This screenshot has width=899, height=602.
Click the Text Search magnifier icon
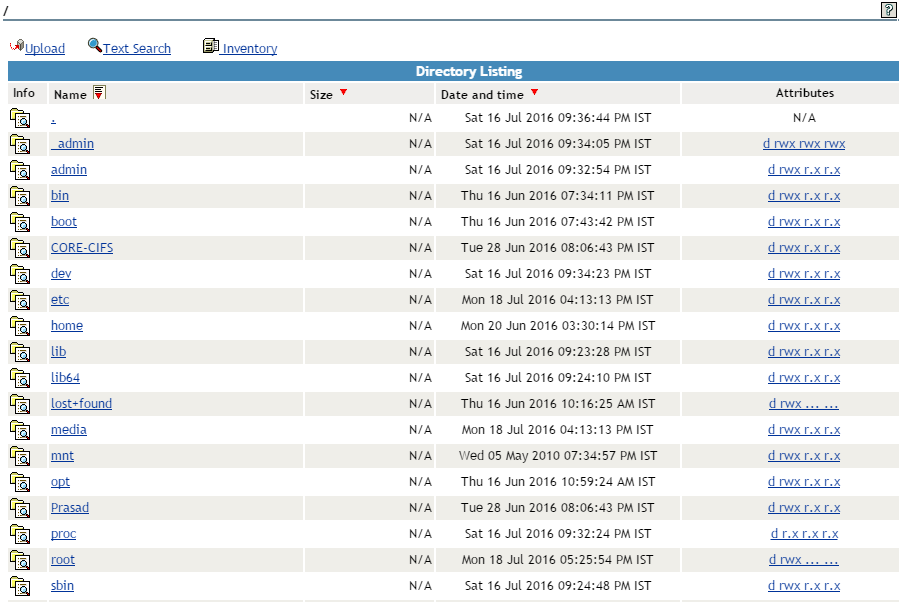94,46
